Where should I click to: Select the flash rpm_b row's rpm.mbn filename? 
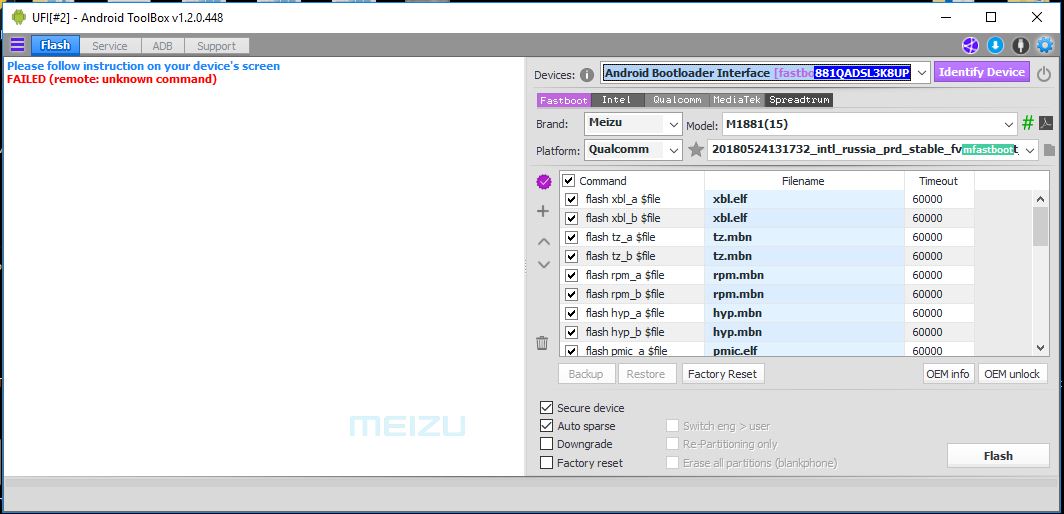(x=804, y=294)
